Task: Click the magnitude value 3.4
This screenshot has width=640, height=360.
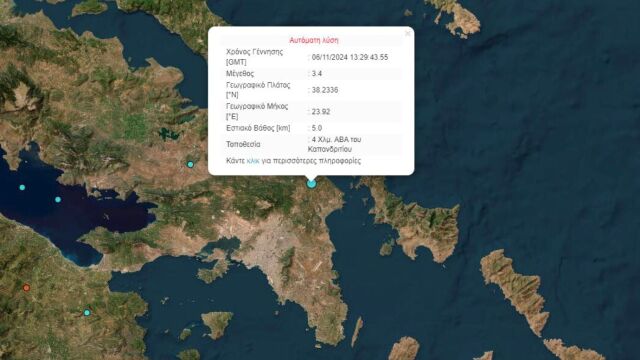Action: tap(317, 73)
